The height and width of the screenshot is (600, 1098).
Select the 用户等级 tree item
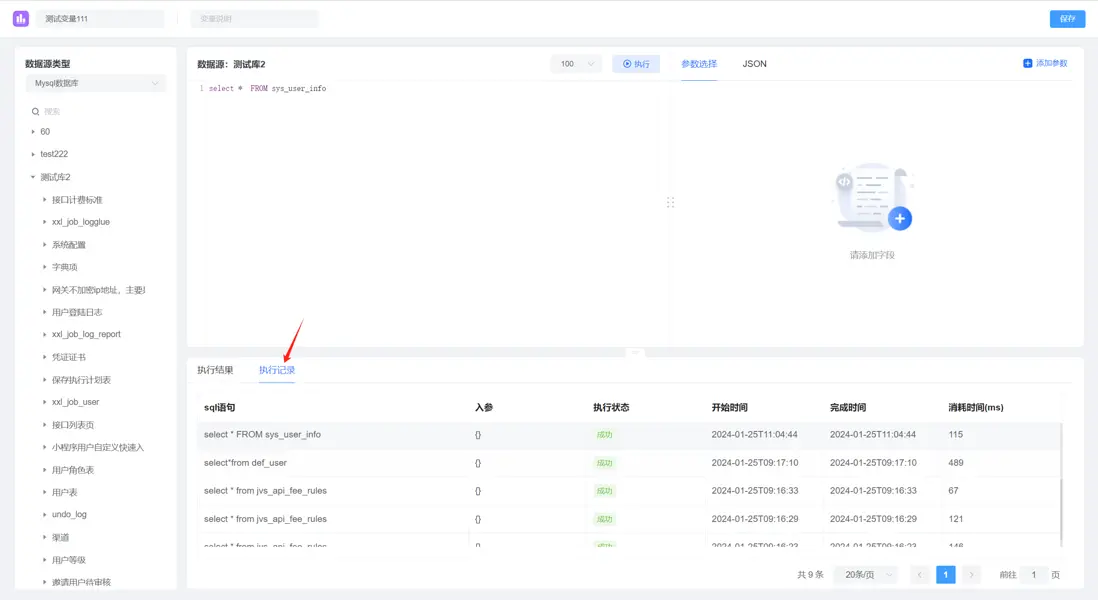[69, 560]
